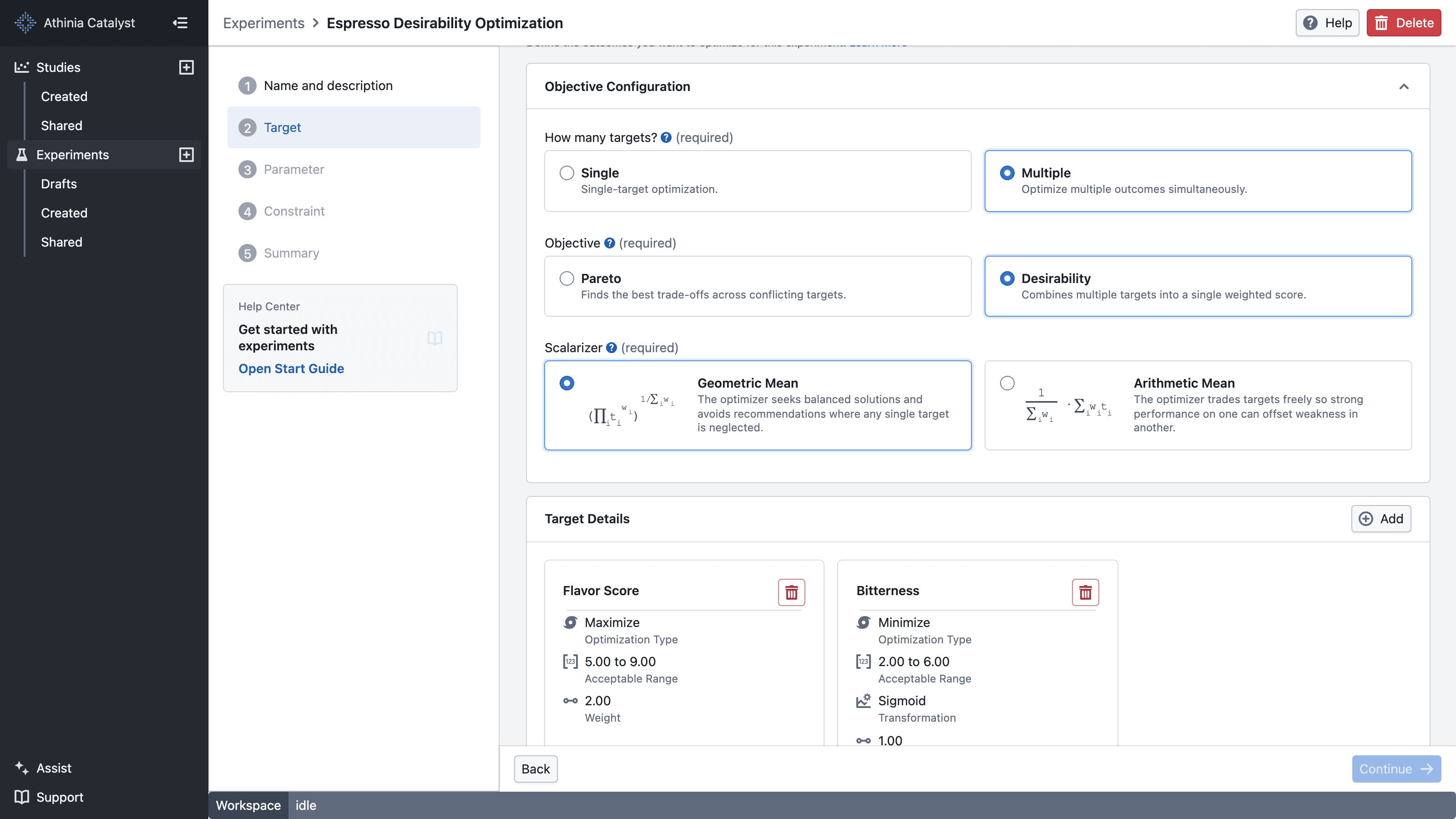The height and width of the screenshot is (819, 1456).
Task: Collapse the Objective Configuration section
Action: (1403, 86)
